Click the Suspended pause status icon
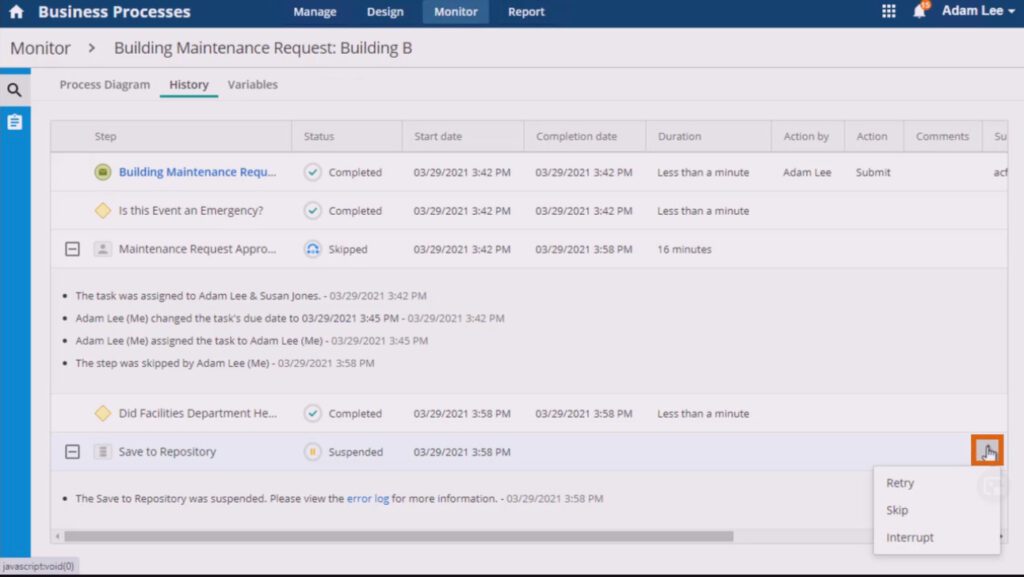This screenshot has width=1024, height=577. 313,452
